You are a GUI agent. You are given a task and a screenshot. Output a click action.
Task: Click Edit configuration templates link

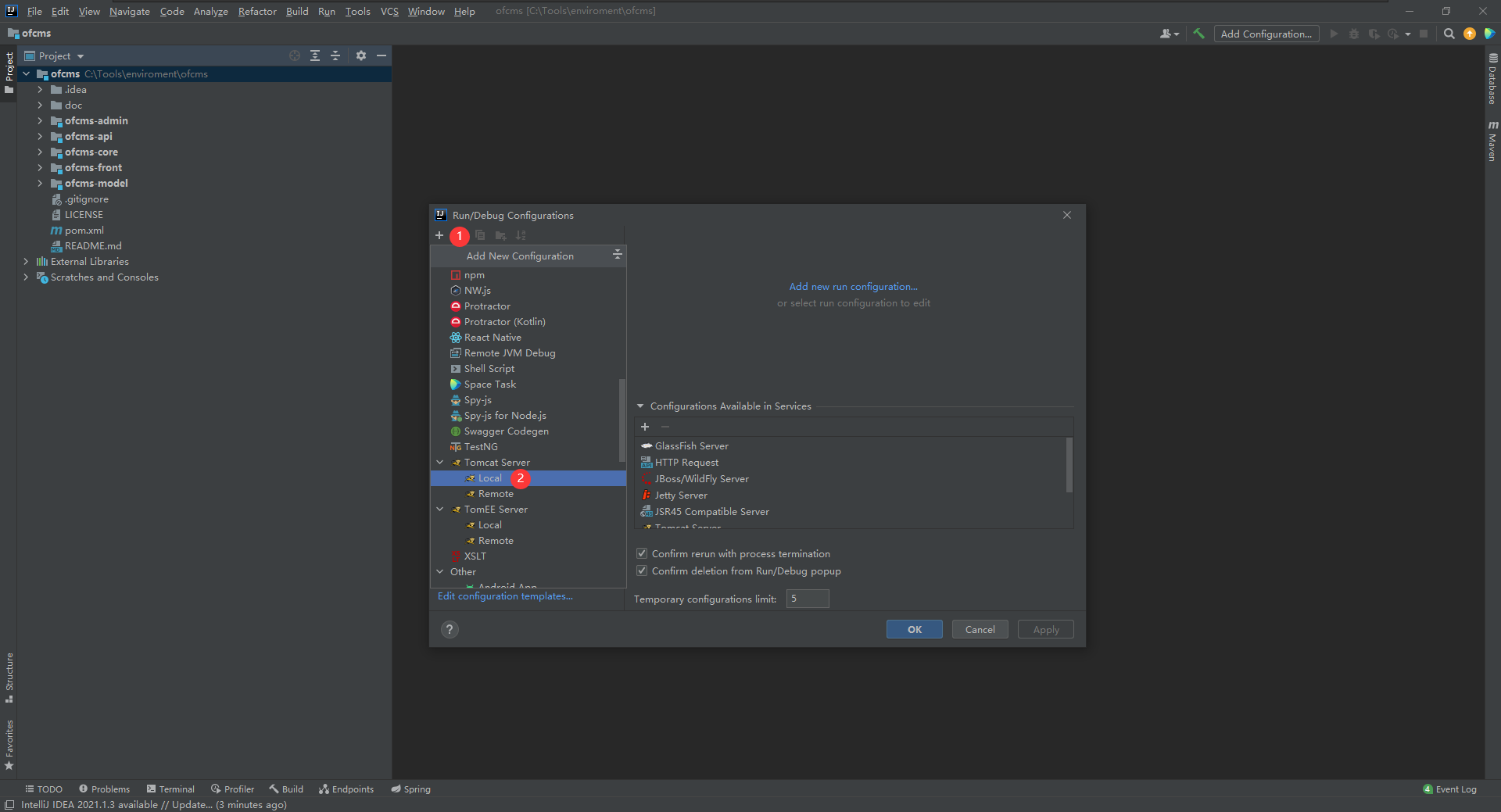point(505,596)
